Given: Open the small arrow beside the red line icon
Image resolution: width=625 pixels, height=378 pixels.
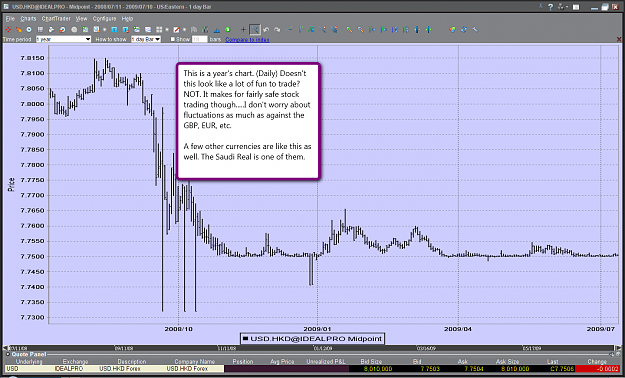Looking at the screenshot, I should pos(184,30).
